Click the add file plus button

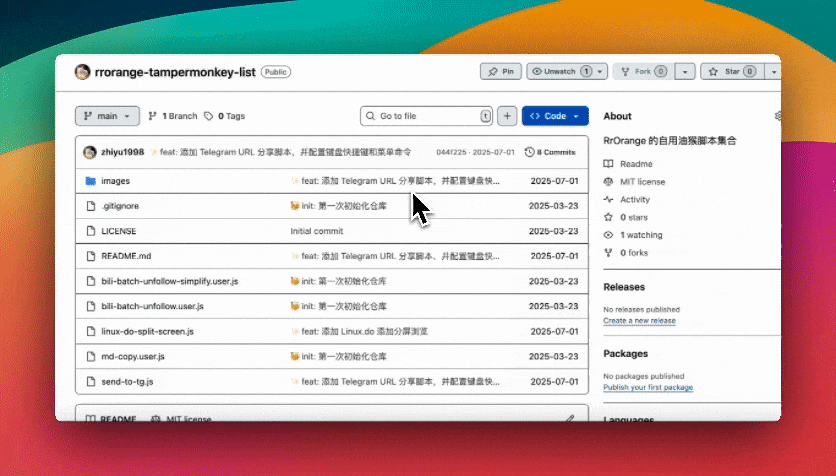coord(507,116)
